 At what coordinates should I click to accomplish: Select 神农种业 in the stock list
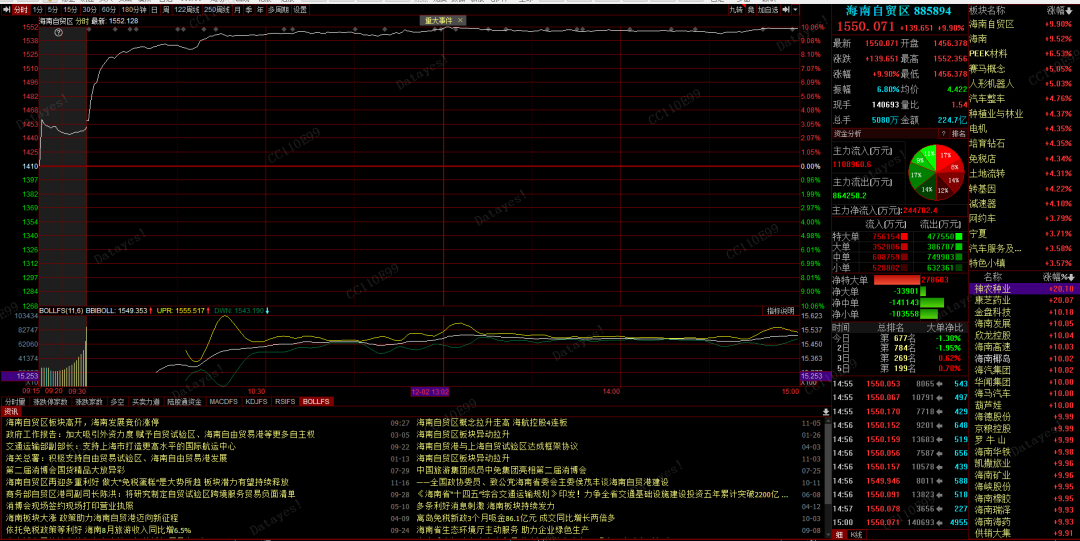995,288
